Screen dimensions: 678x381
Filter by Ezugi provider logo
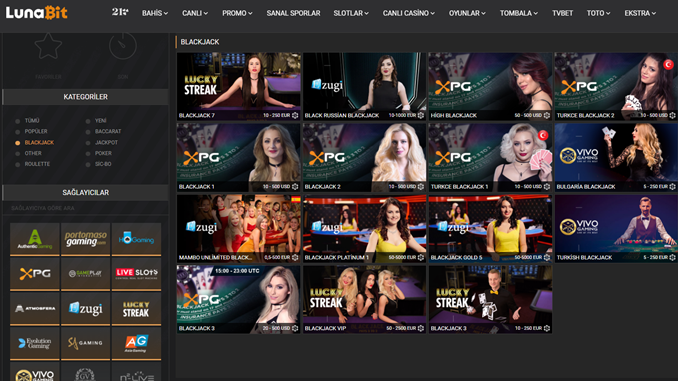coord(86,308)
